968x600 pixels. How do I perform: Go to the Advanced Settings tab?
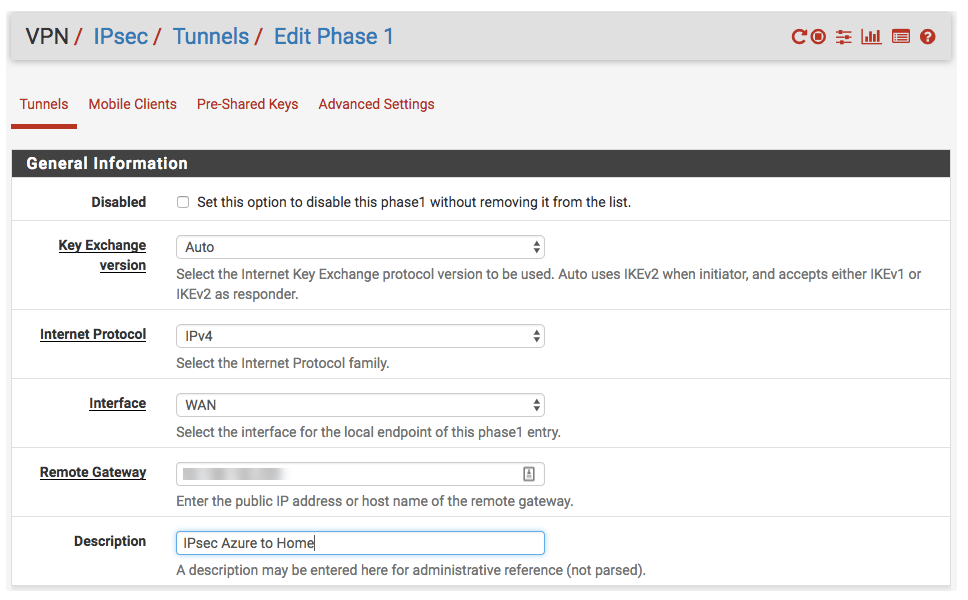tap(376, 104)
